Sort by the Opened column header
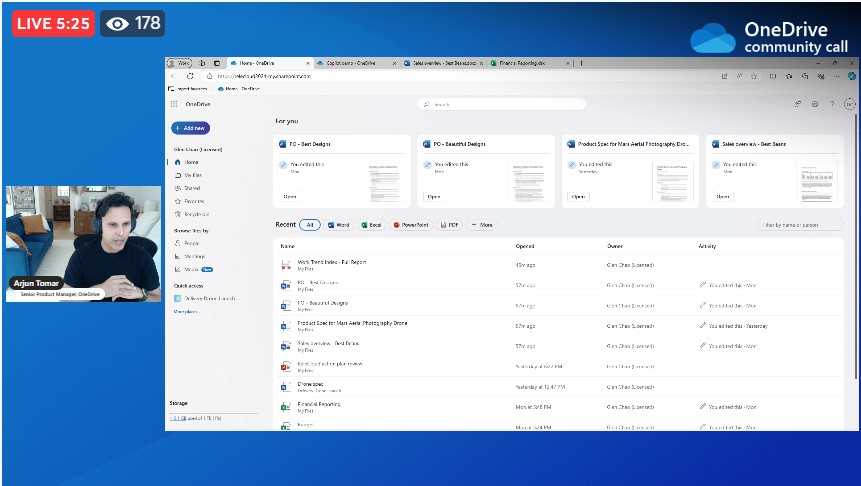The image size is (861, 486). (x=524, y=246)
